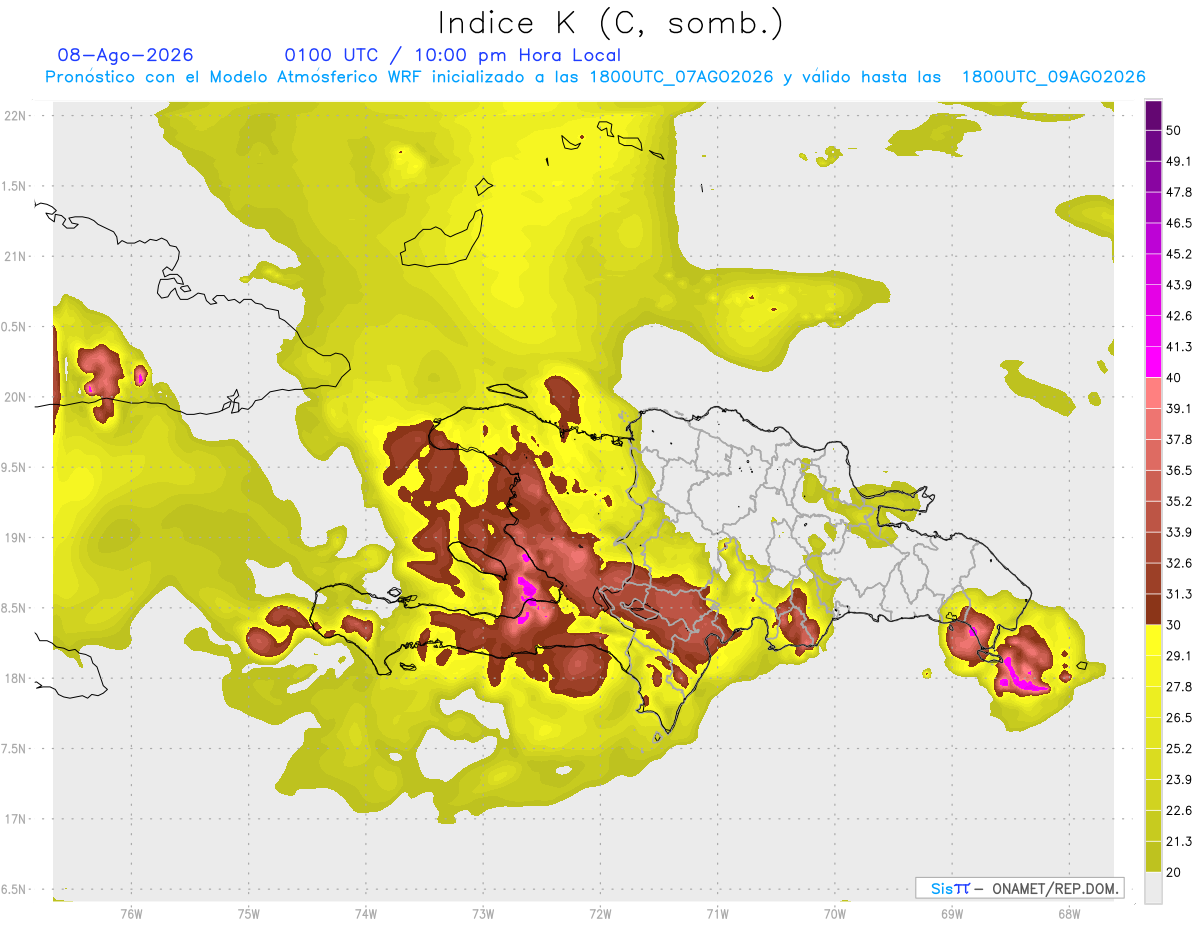
Task: Click the colorbar value "40"
Action: [x=1174, y=378]
